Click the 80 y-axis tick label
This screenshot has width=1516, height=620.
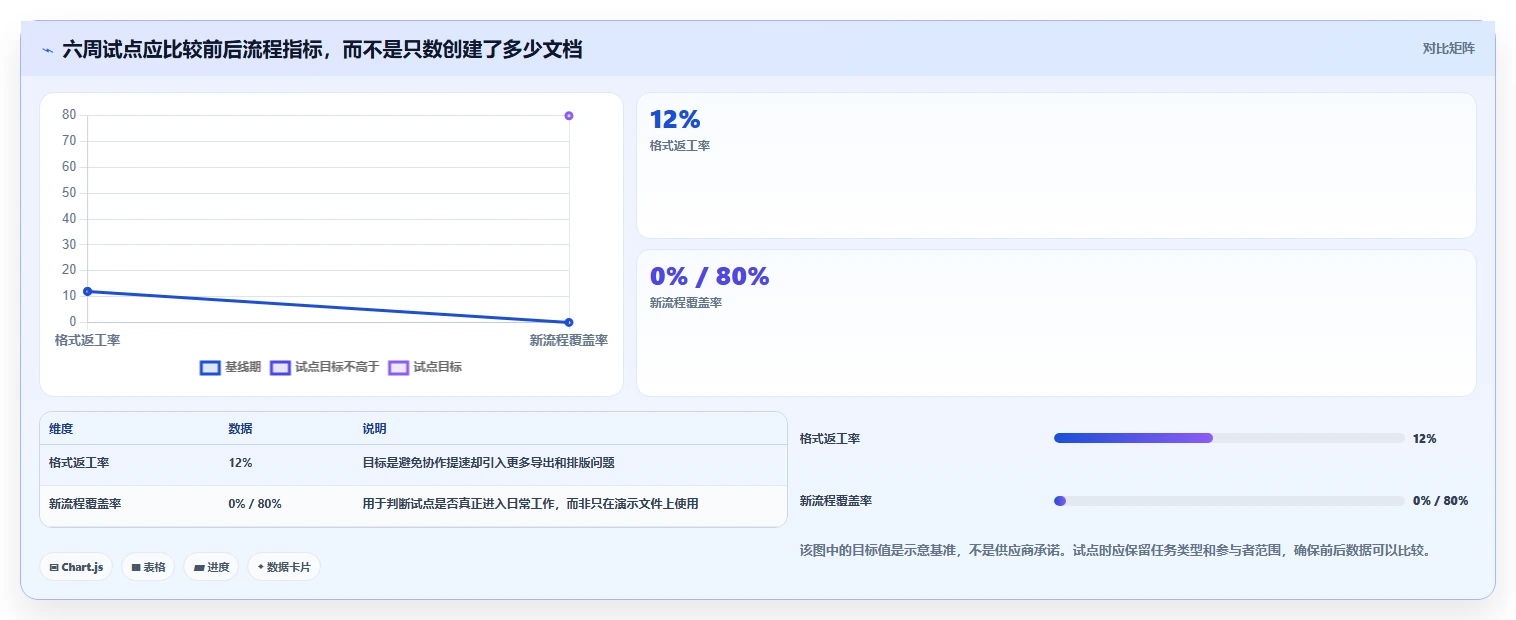pyautogui.click(x=69, y=115)
